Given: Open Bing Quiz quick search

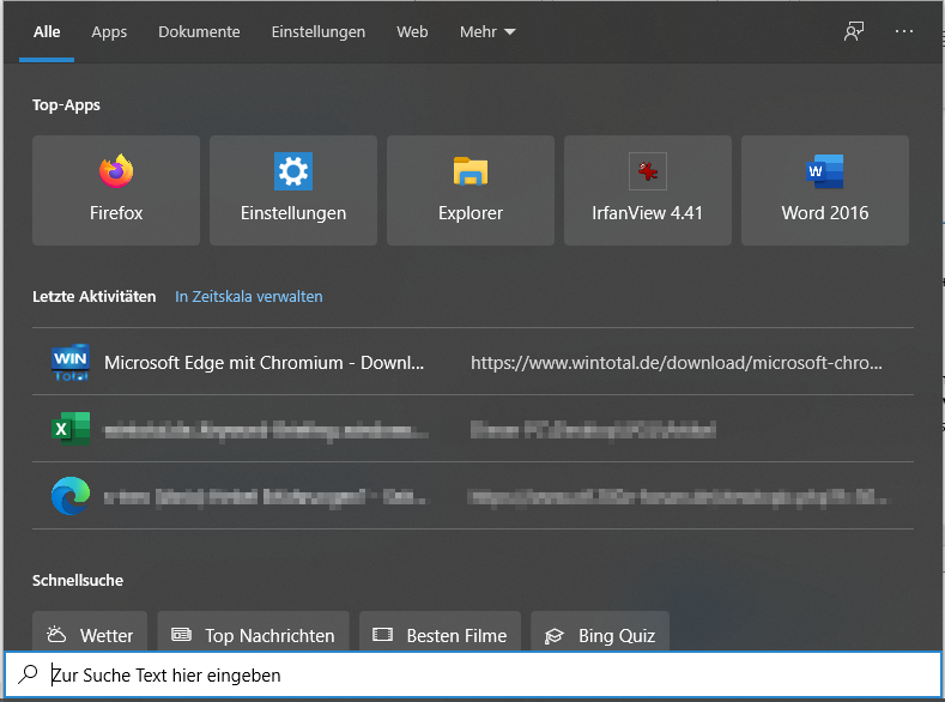Looking at the screenshot, I should 600,631.
